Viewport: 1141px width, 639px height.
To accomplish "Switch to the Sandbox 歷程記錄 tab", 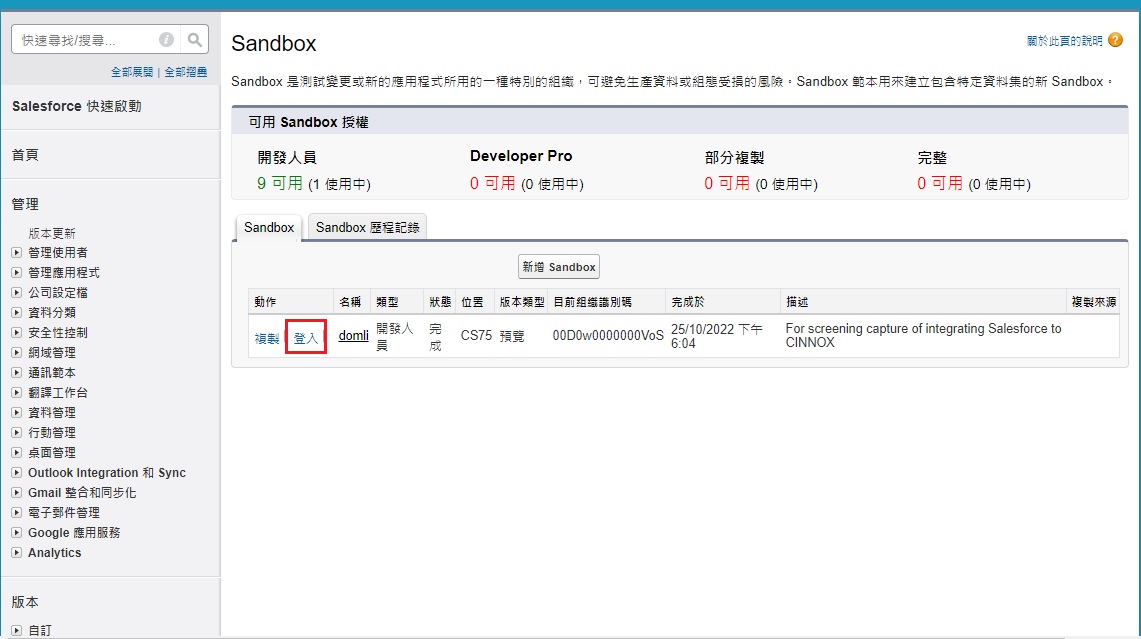I will click(367, 228).
